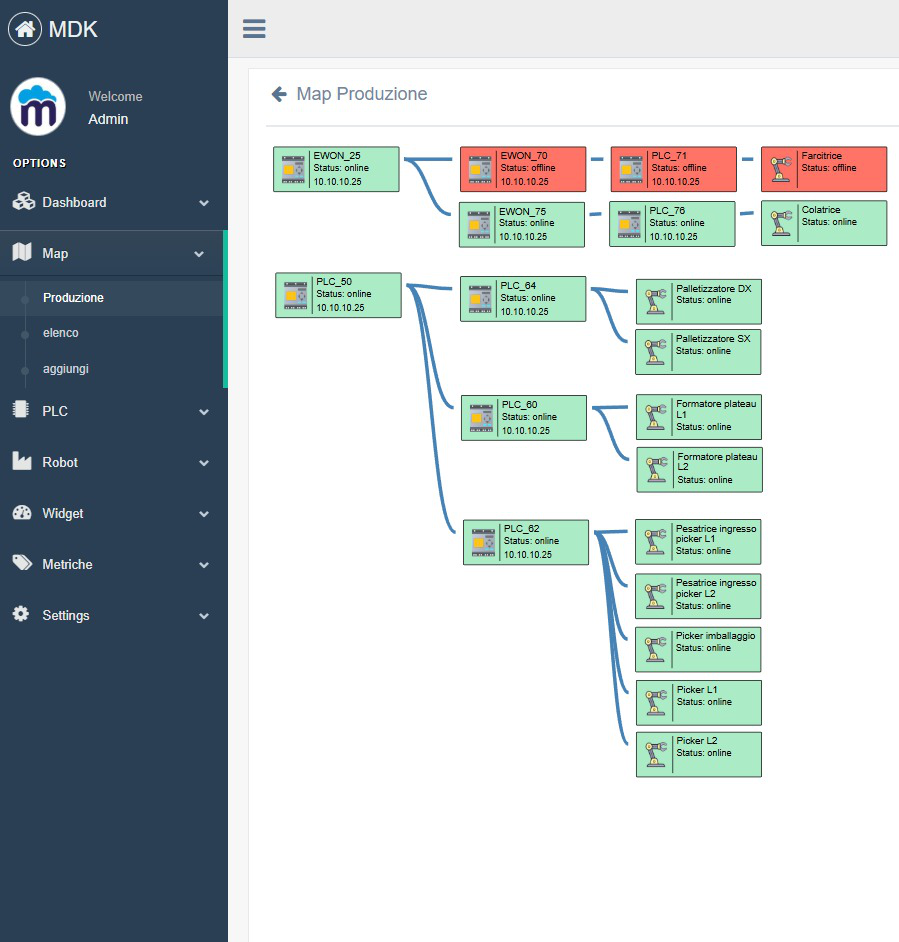Expand the Robot menu chevron
Image resolution: width=899 pixels, height=942 pixels.
pyautogui.click(x=204, y=463)
